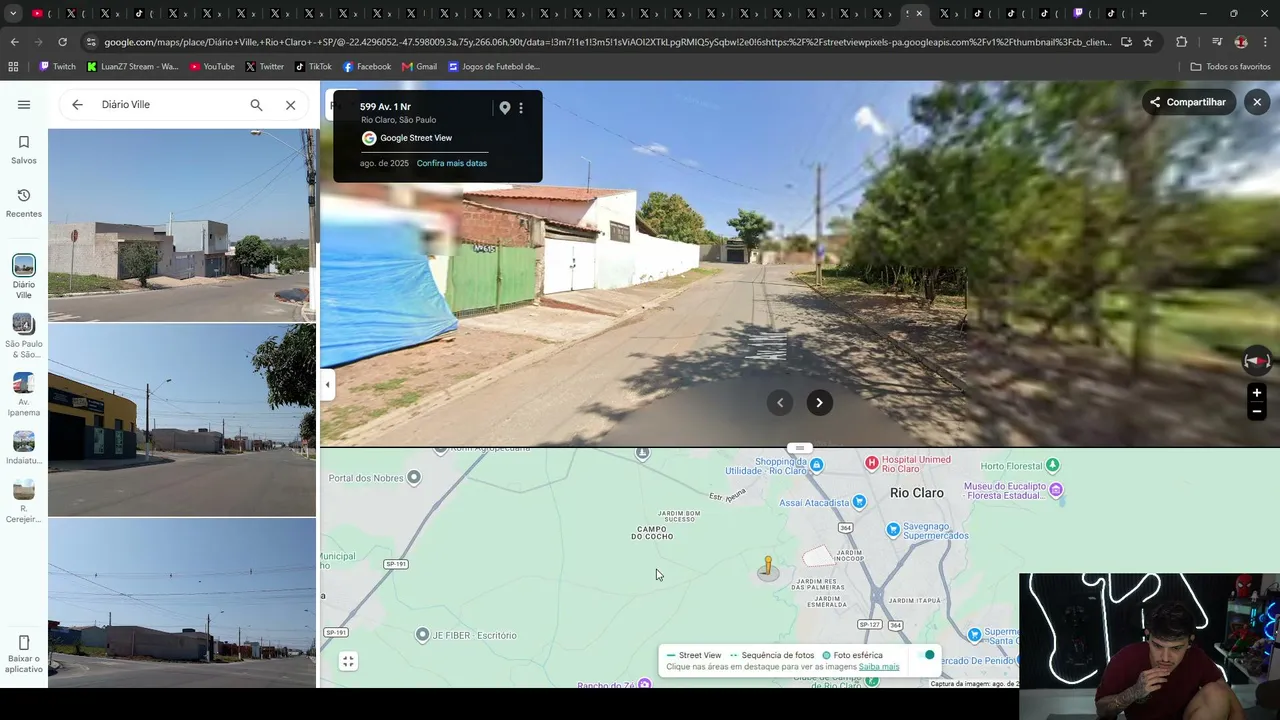
Task: Click the Rio Claro city label
Action: [917, 493]
